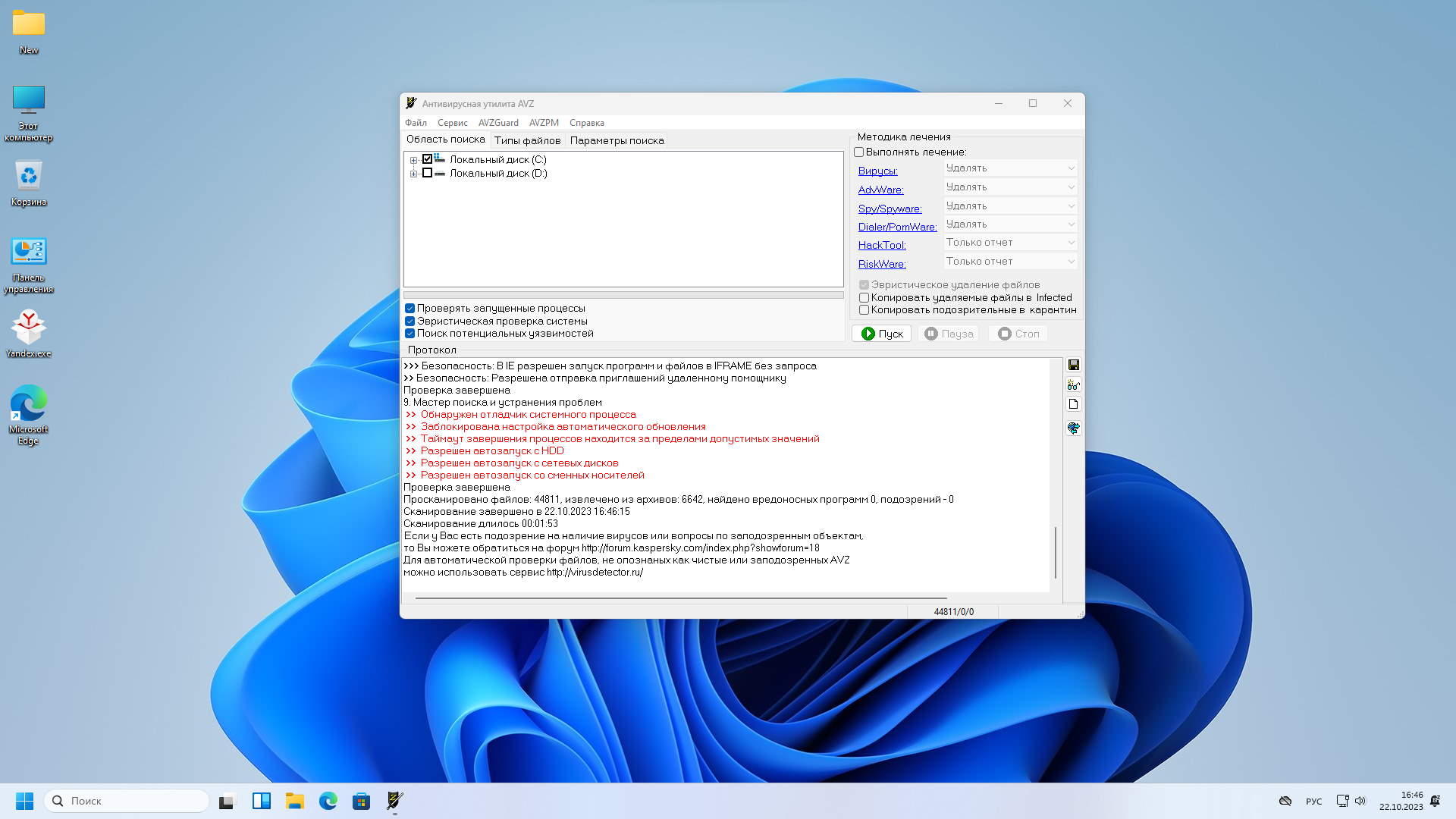Click the Windows taskbar search field
Image resolution: width=1456 pixels, height=819 pixels.
126,801
